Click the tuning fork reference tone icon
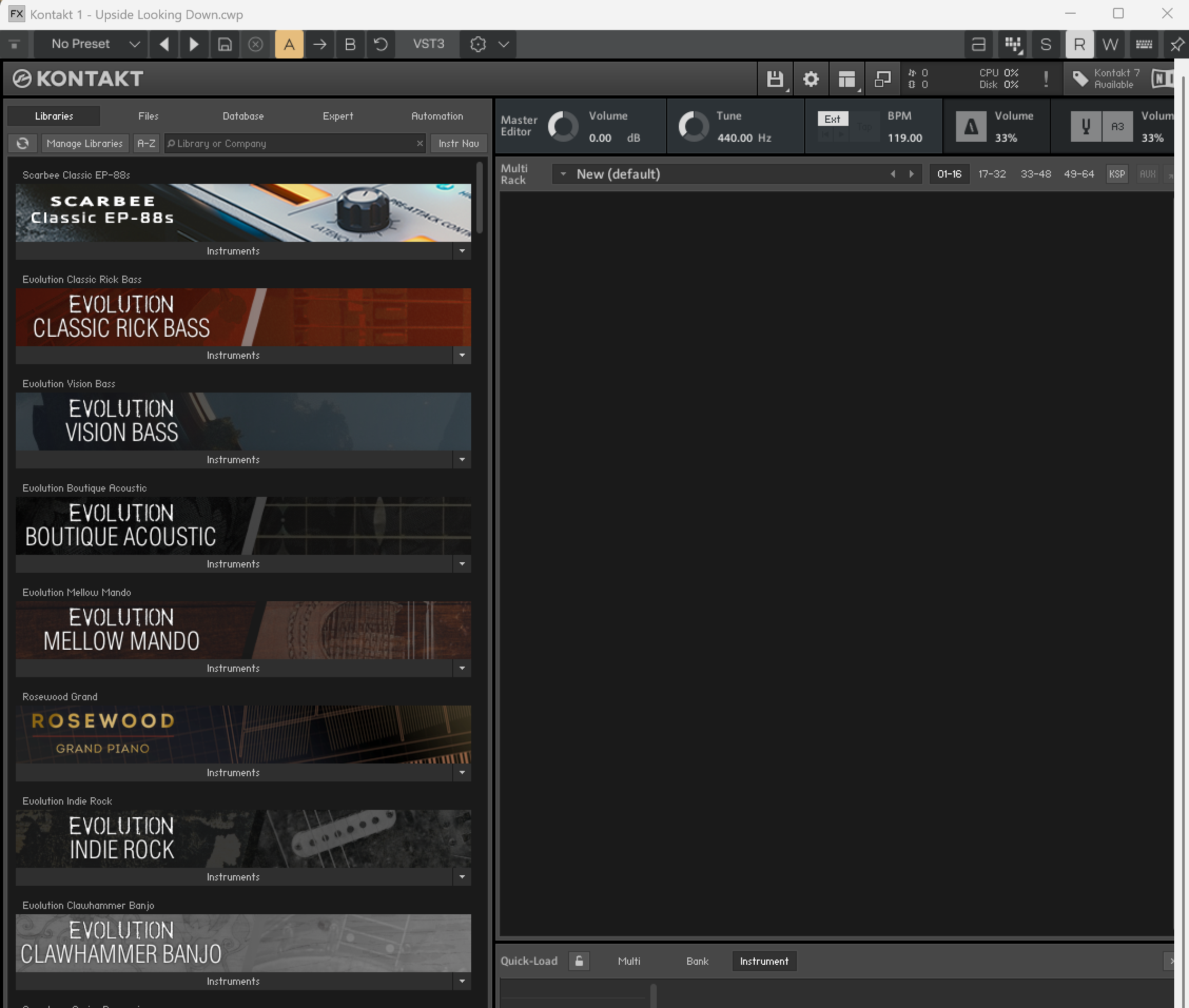 tap(1086, 127)
